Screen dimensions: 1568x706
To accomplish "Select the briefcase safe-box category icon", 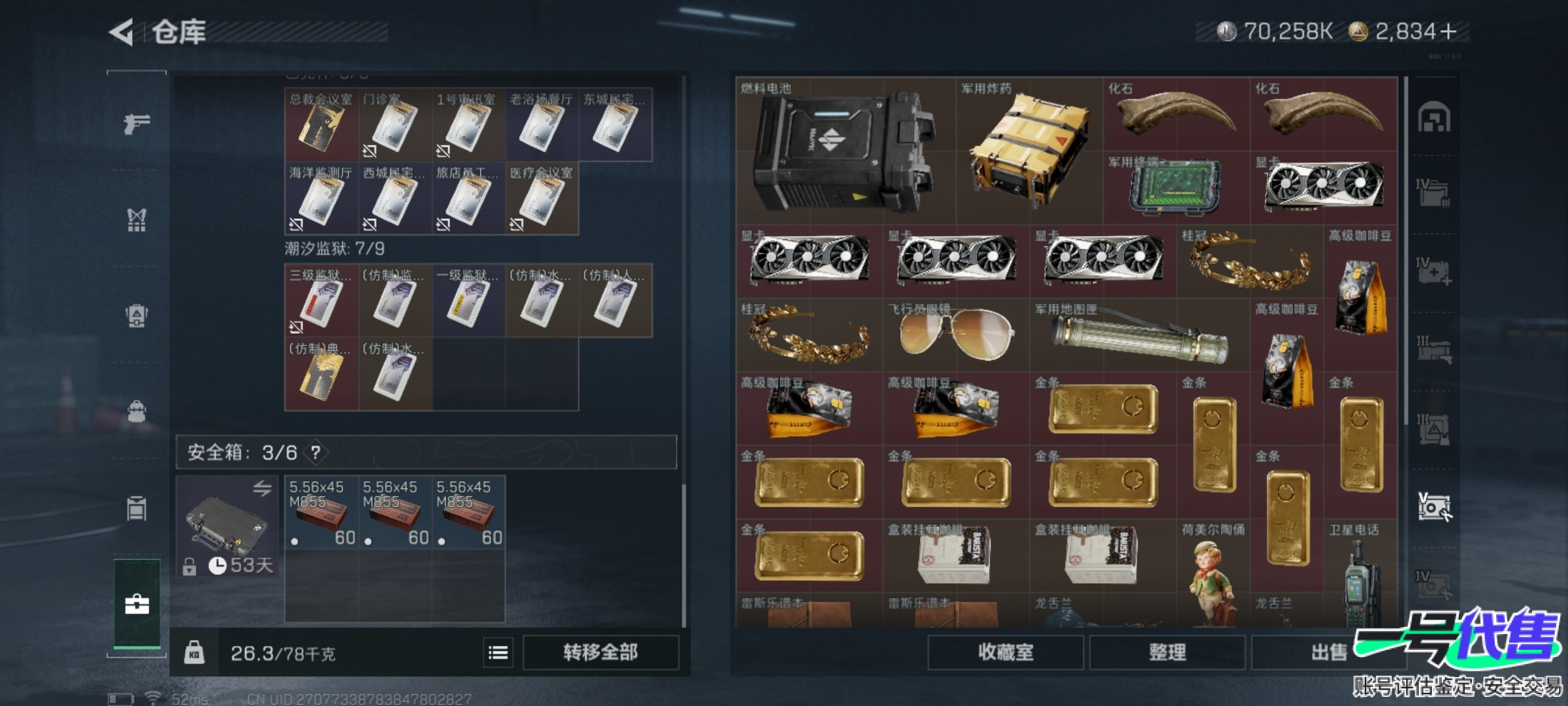I will [x=137, y=604].
